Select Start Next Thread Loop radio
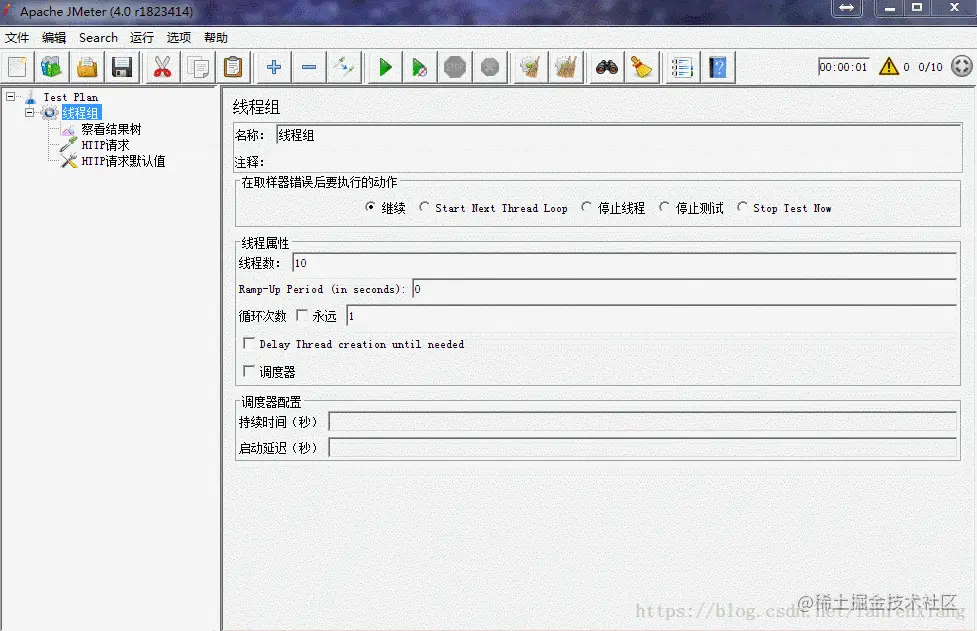The image size is (977, 631). click(x=424, y=207)
